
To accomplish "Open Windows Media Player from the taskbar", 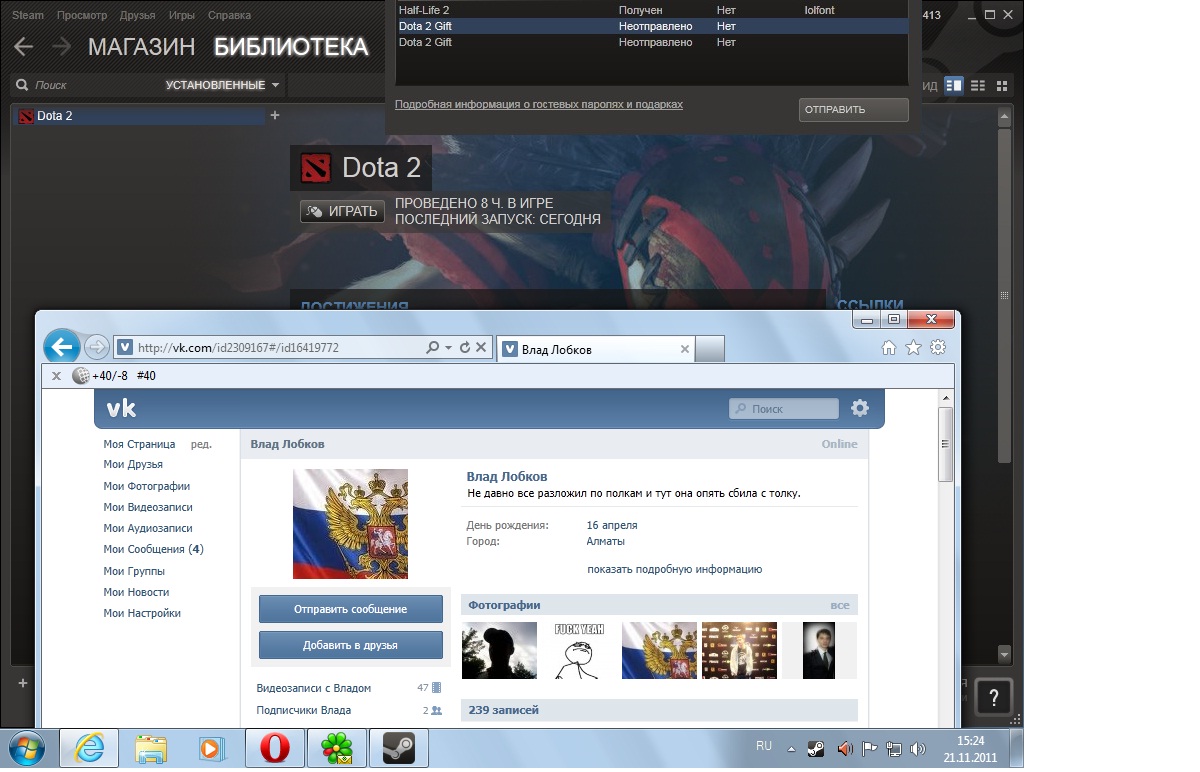I will (x=212, y=747).
